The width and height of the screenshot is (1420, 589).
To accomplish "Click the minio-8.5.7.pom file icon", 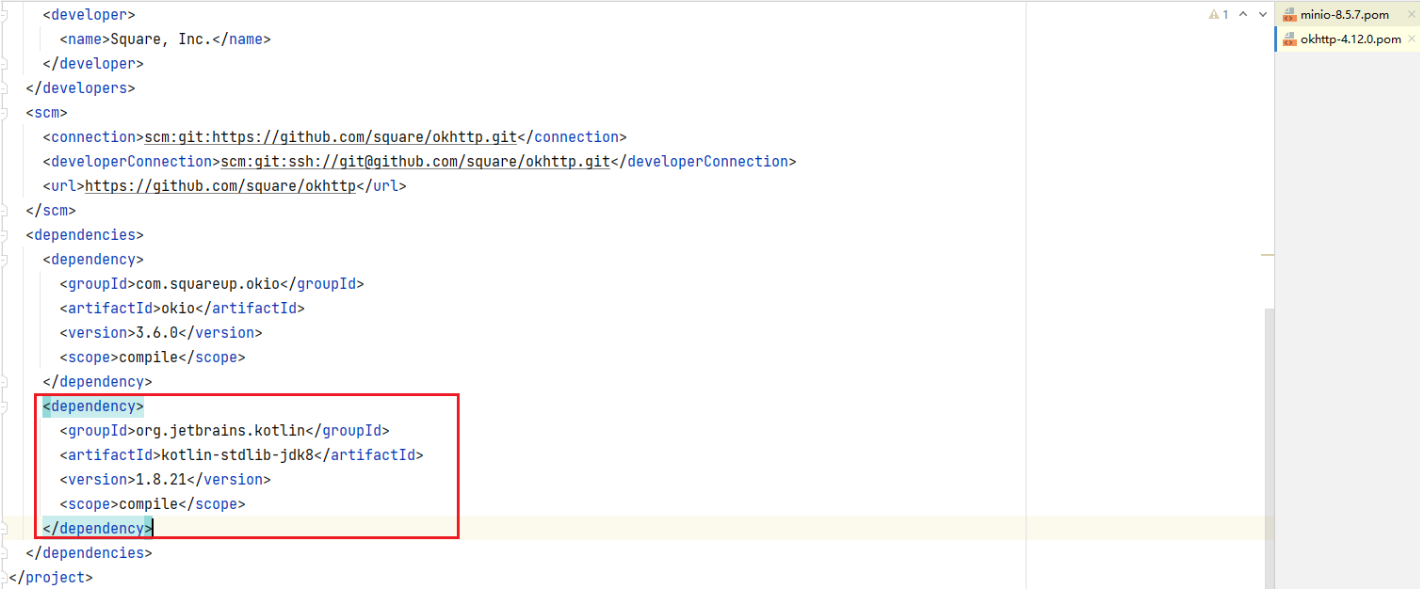I will coord(1289,15).
